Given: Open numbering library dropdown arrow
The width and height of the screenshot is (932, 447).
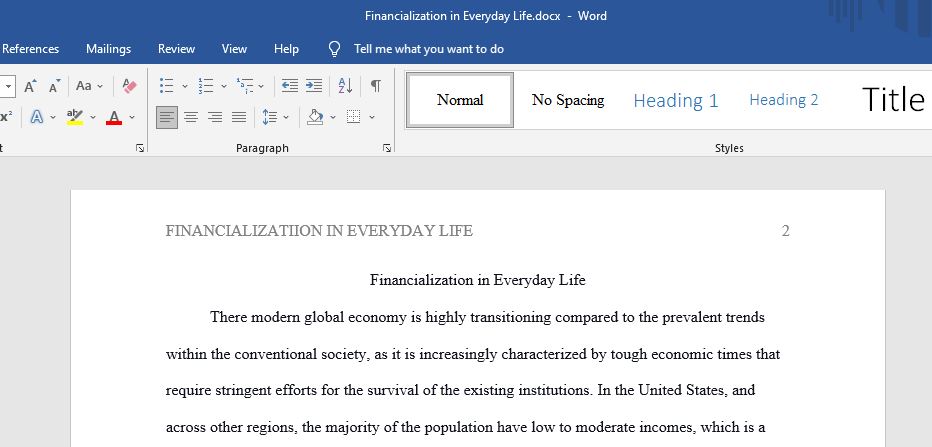Looking at the screenshot, I should (224, 87).
